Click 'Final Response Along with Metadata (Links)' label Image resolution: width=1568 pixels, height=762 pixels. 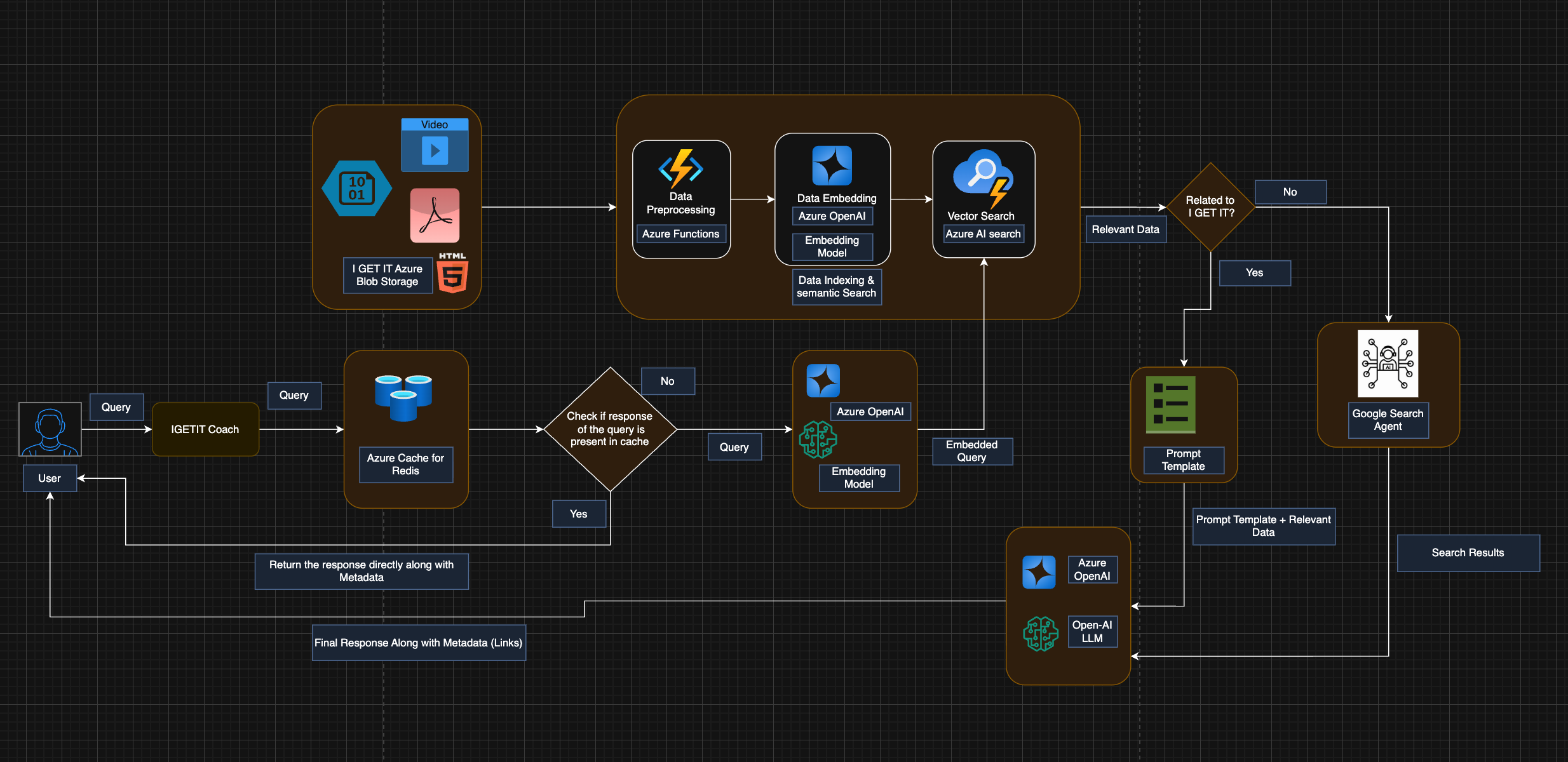click(419, 643)
